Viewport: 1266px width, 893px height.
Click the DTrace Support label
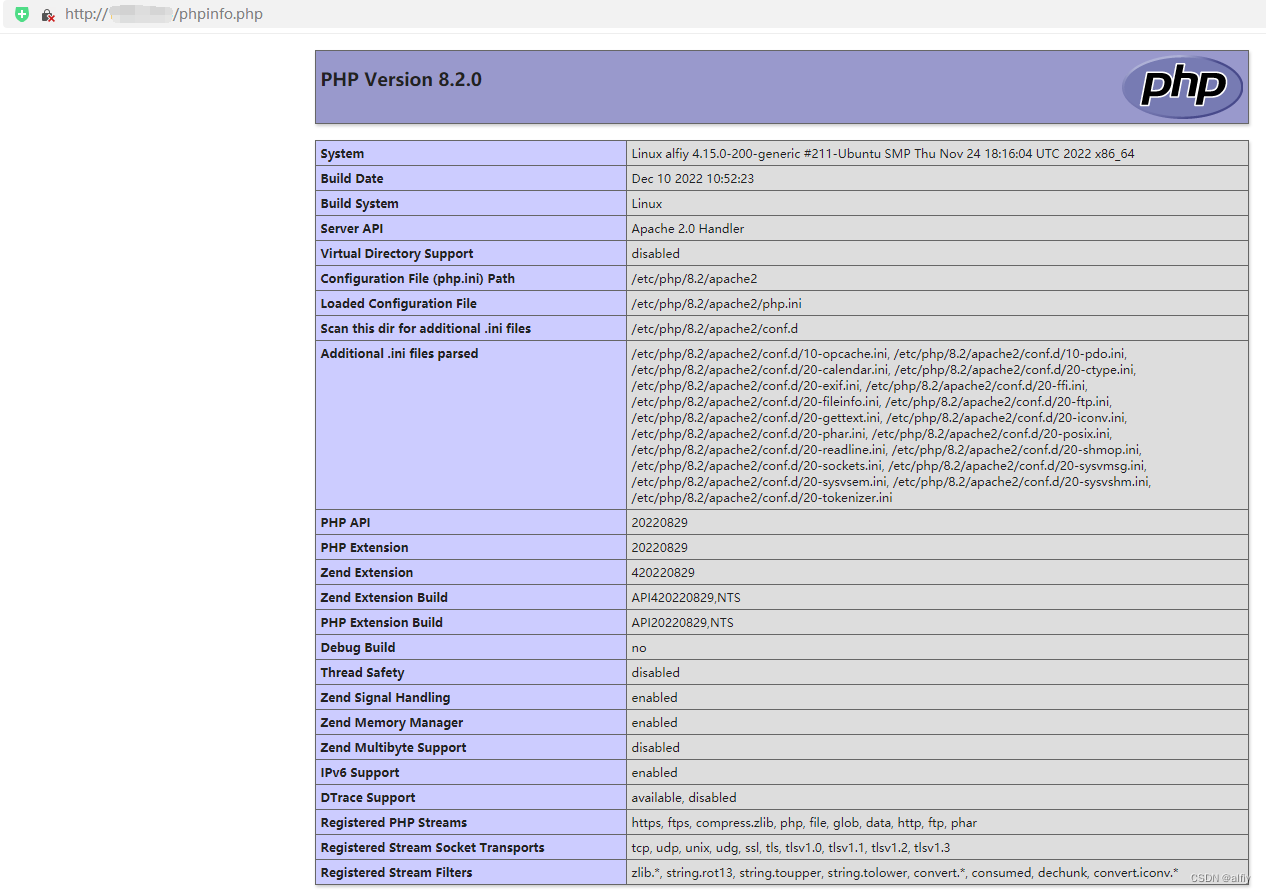(x=368, y=798)
